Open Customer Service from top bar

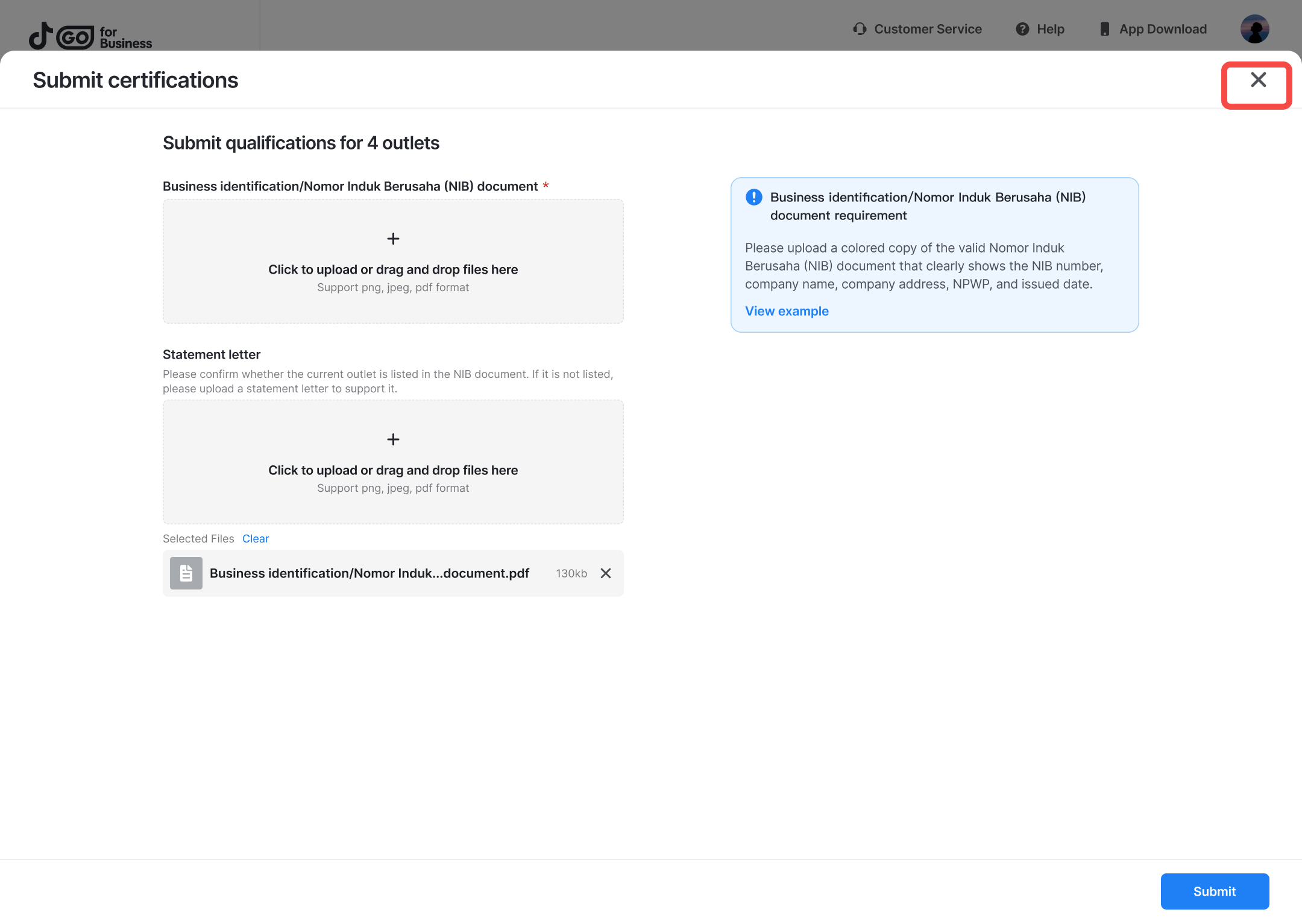pos(928,29)
